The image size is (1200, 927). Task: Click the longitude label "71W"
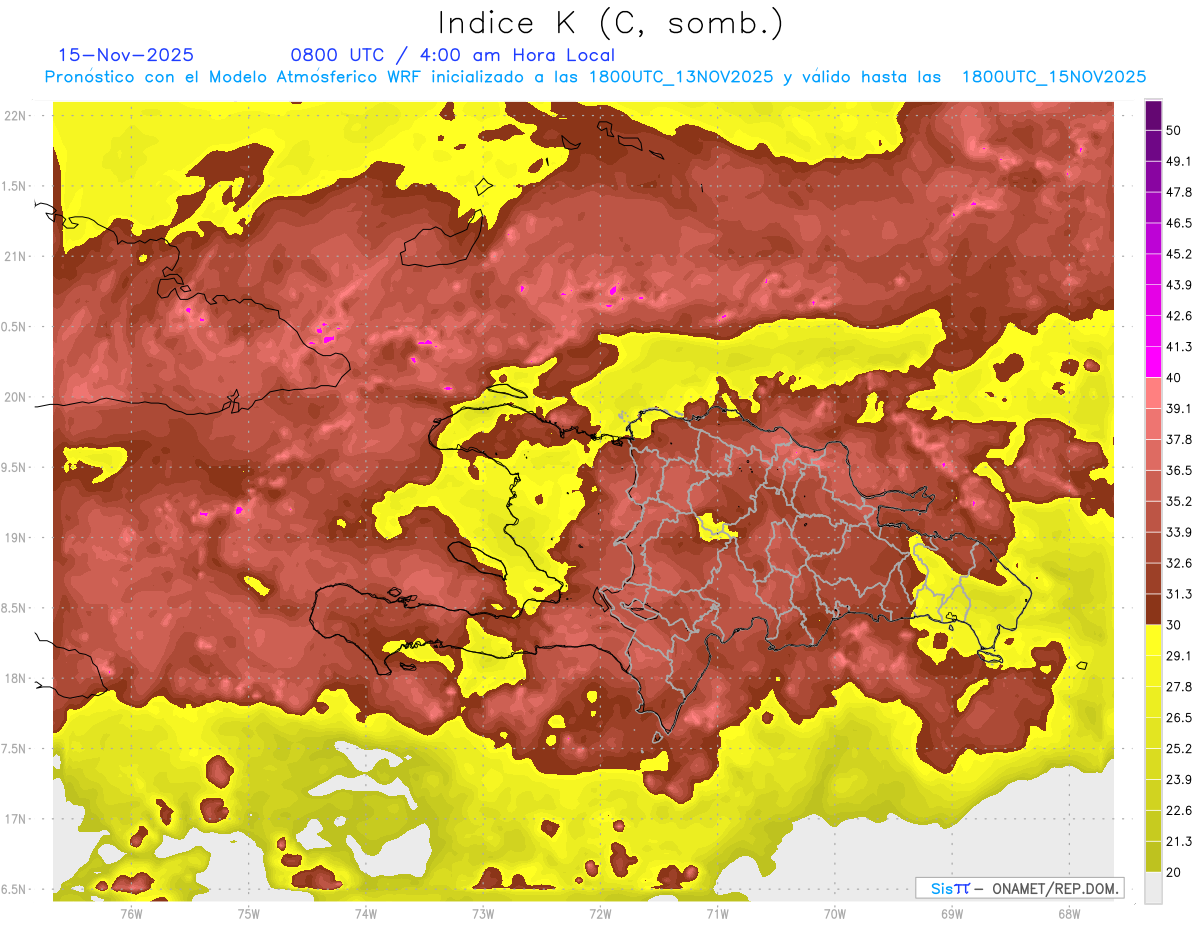point(717,914)
